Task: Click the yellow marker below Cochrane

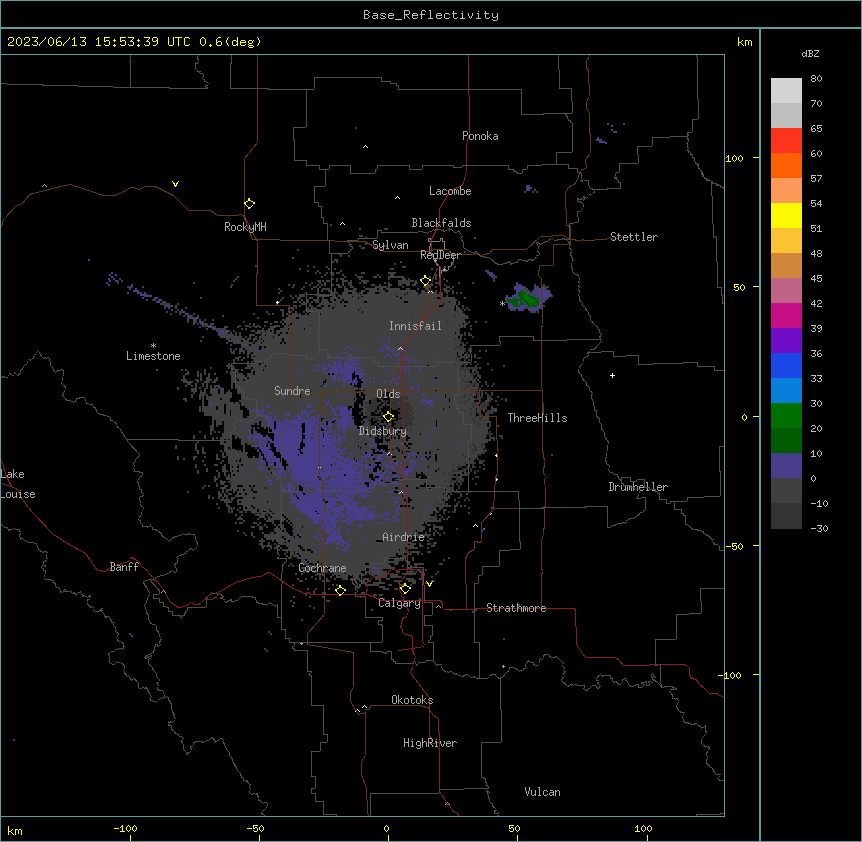Action: point(340,590)
